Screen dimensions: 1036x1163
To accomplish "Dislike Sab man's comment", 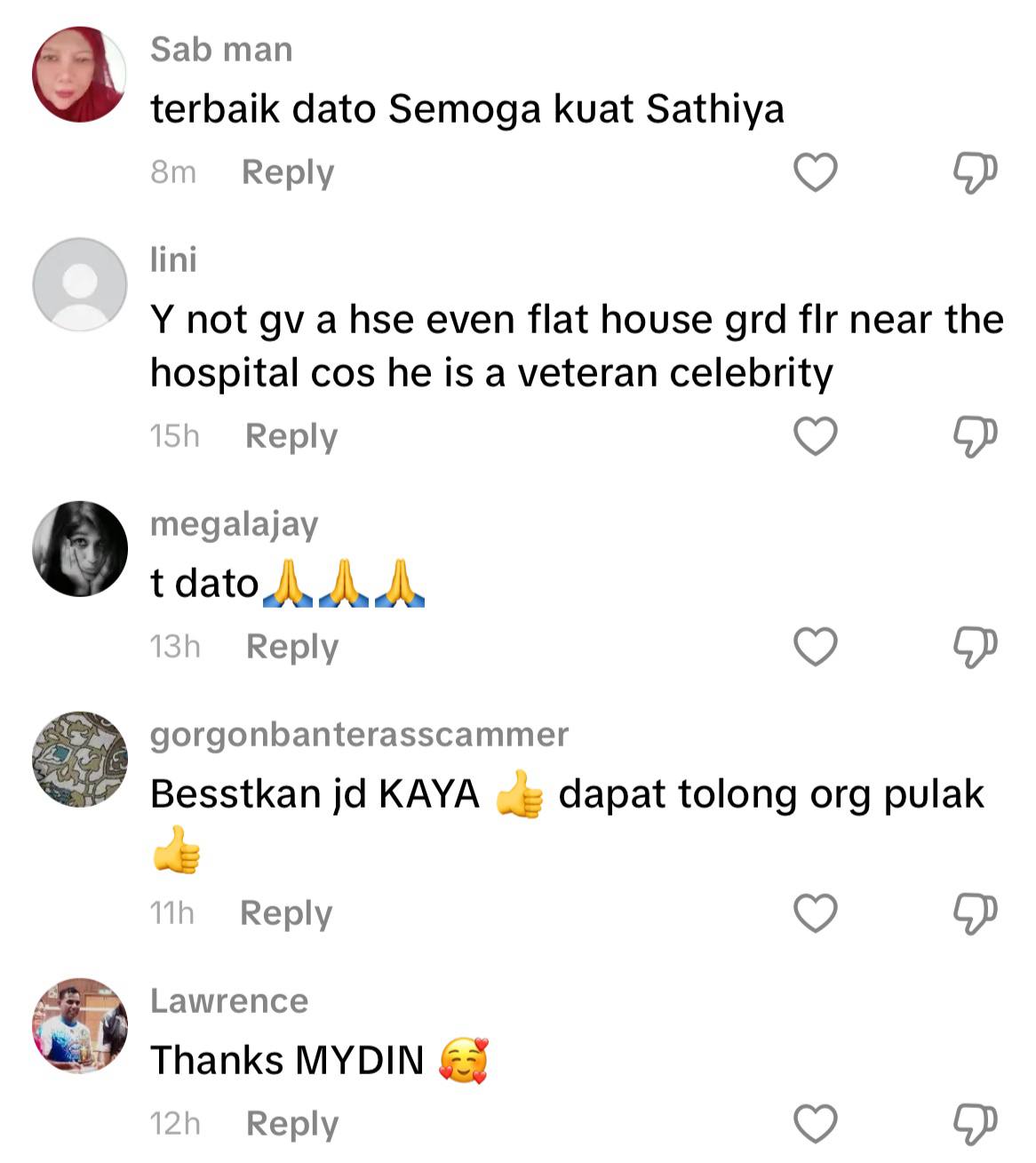I will [975, 172].
